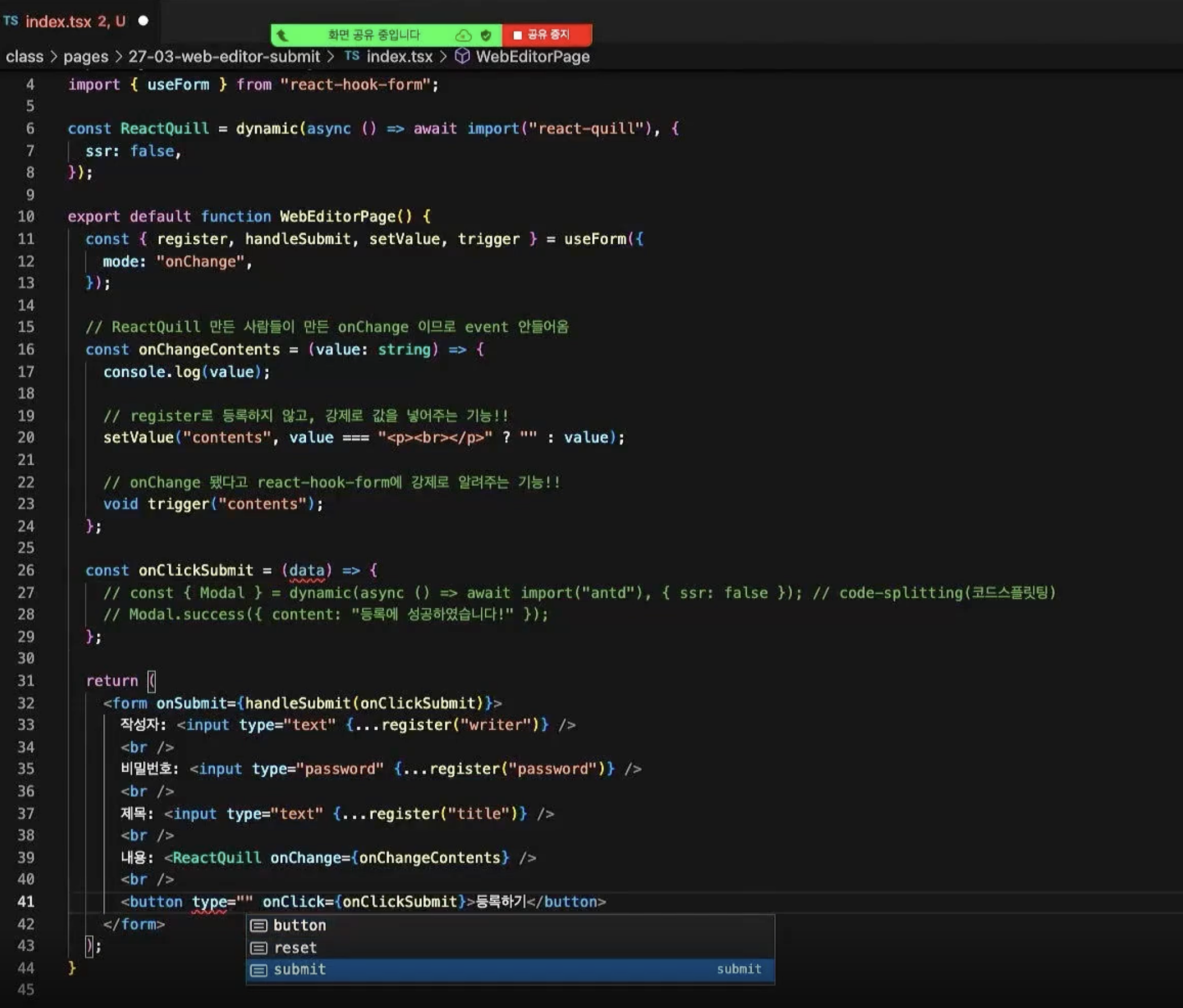Viewport: 1183px width, 1008px height.
Task: Click console.log(value) on line 17
Action: [182, 372]
